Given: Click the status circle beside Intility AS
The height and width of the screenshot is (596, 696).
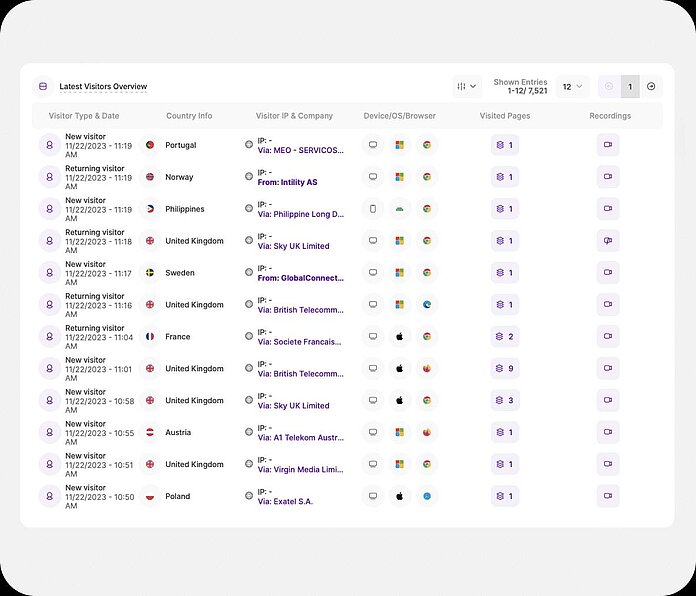Looking at the screenshot, I should (x=249, y=177).
